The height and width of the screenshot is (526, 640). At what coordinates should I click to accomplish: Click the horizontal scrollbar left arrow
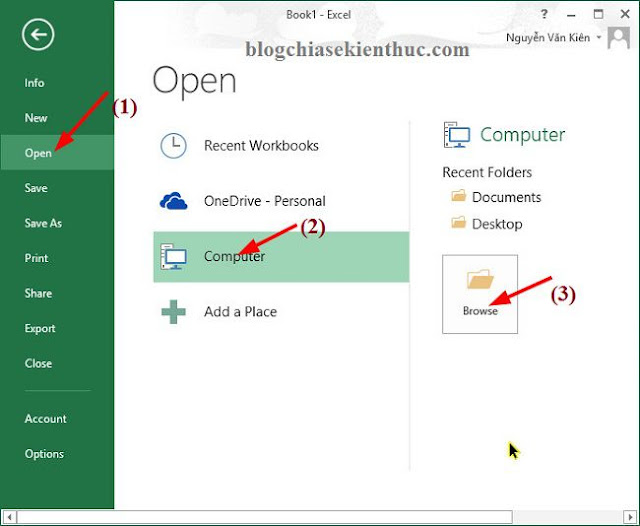click(x=9, y=517)
